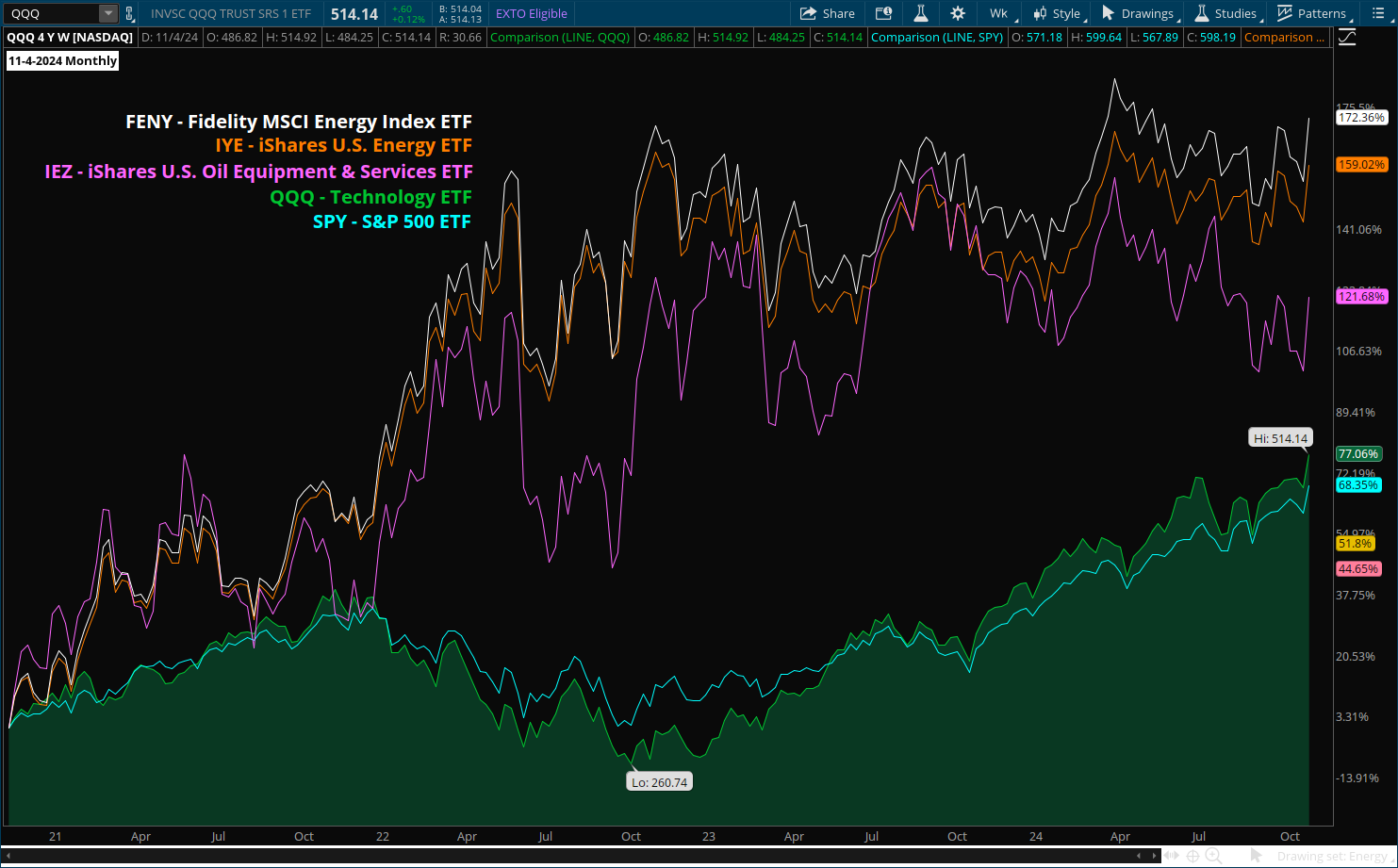This screenshot has width=1398, height=868.
Task: Click the scrollbar's far-left arrow
Action: click(x=8, y=856)
